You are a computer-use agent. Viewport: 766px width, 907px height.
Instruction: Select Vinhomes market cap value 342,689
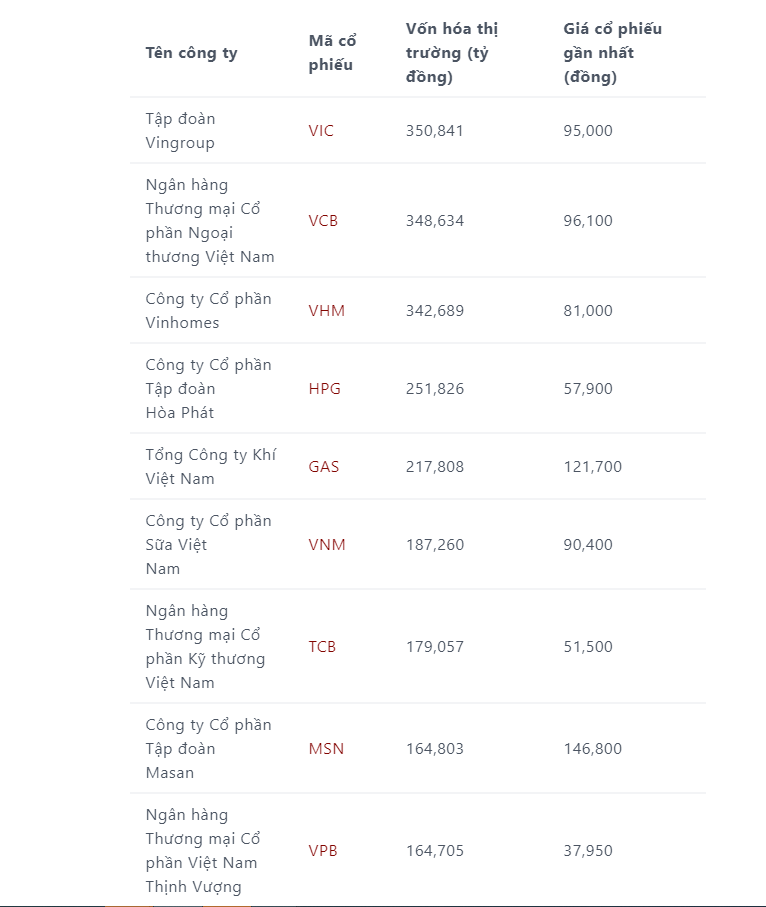coord(435,311)
